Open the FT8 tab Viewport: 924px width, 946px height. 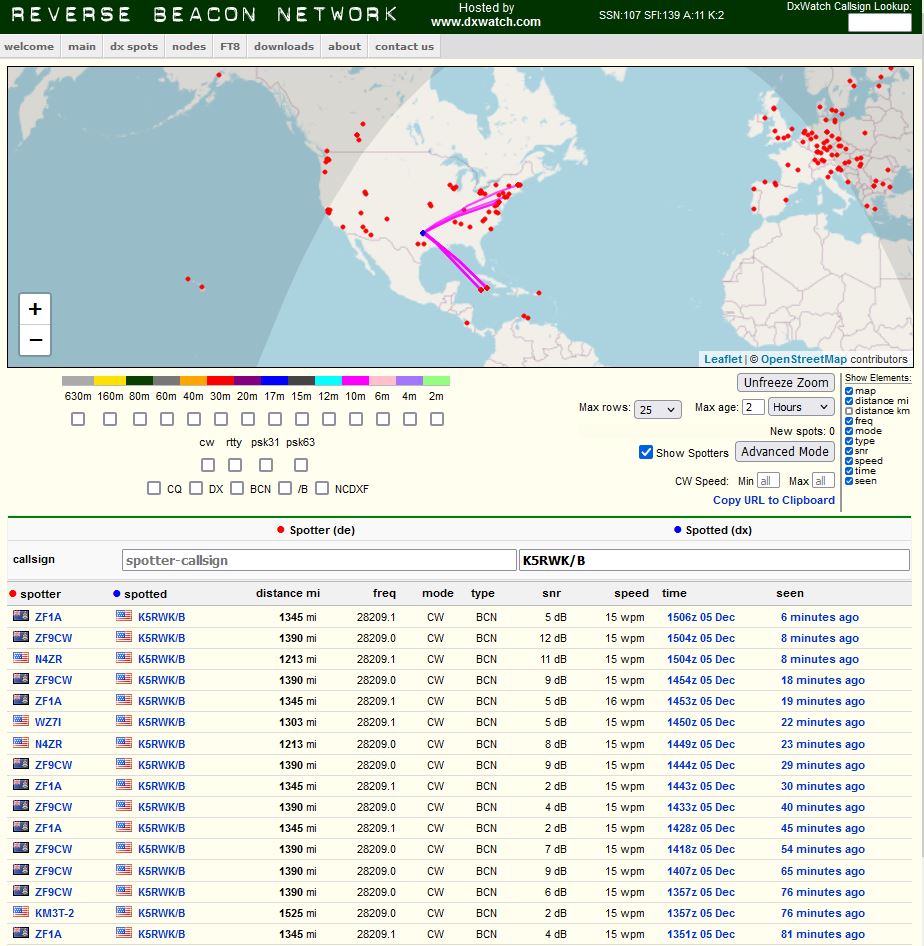tap(230, 46)
